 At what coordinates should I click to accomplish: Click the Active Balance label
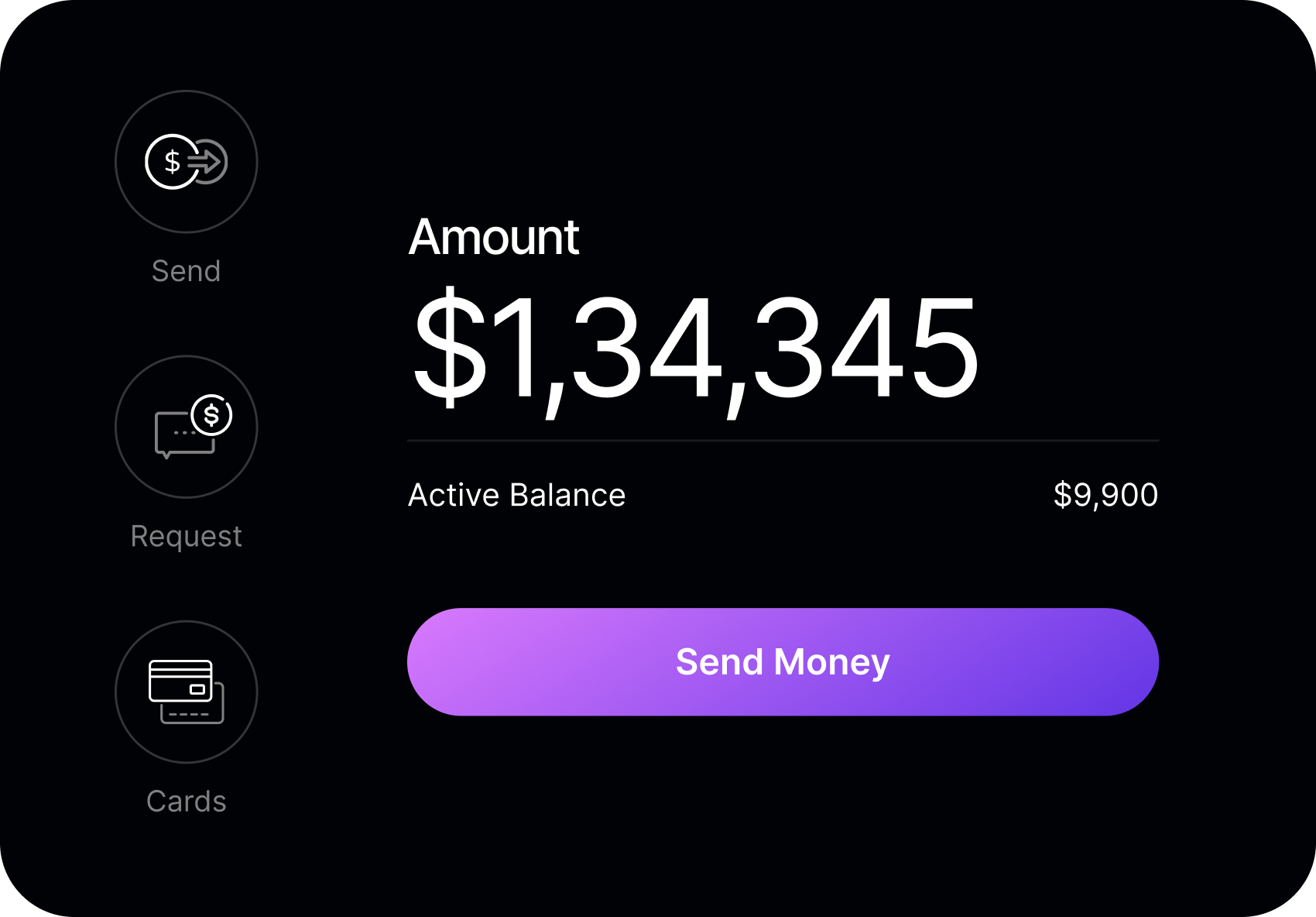[x=516, y=495]
